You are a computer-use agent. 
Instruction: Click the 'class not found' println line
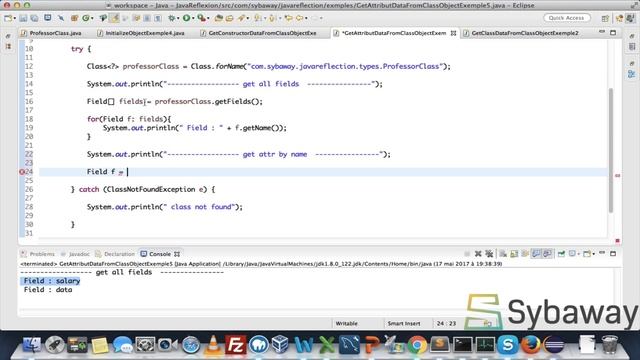164,207
